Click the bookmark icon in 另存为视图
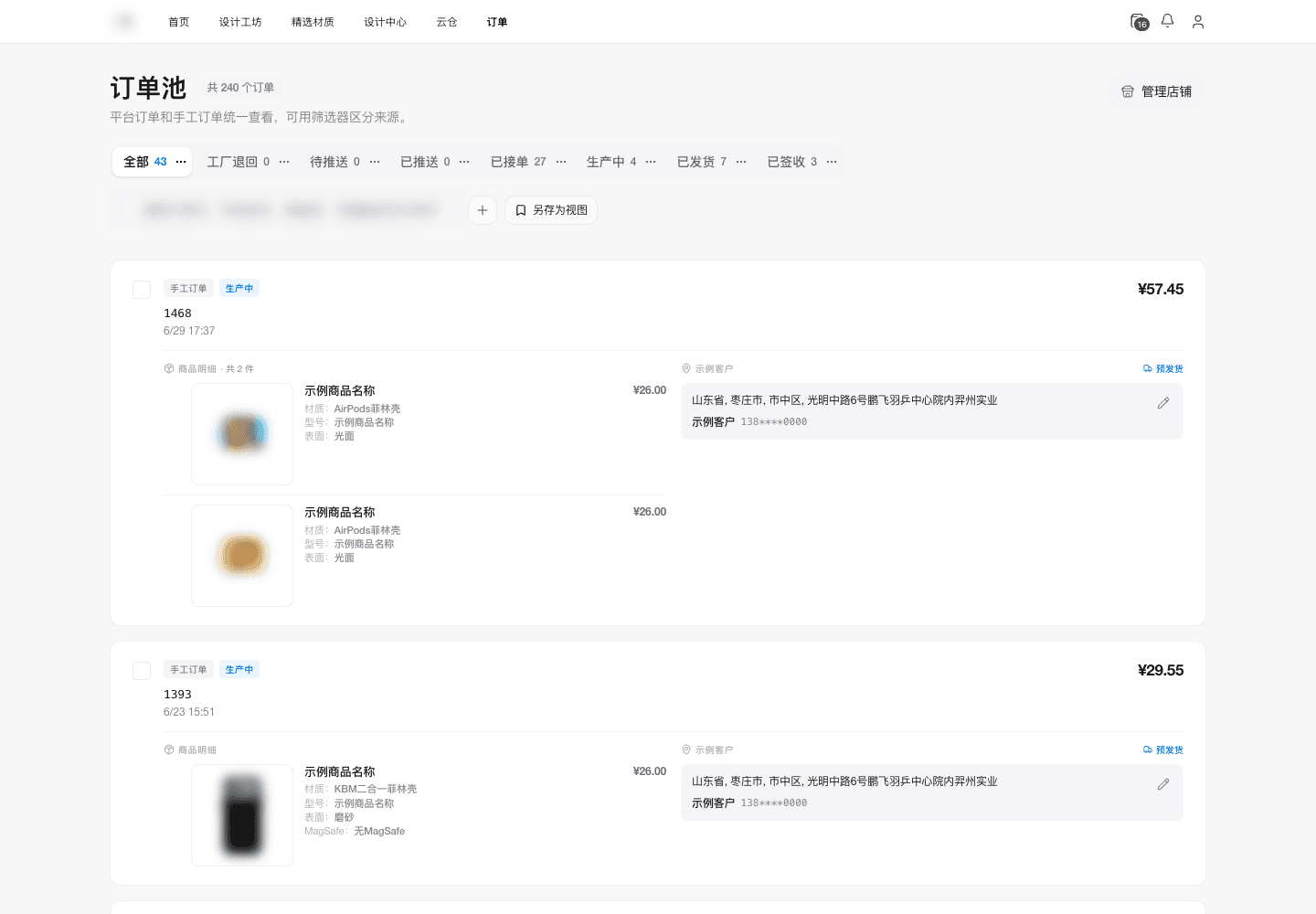The width and height of the screenshot is (1316, 914). click(520, 210)
